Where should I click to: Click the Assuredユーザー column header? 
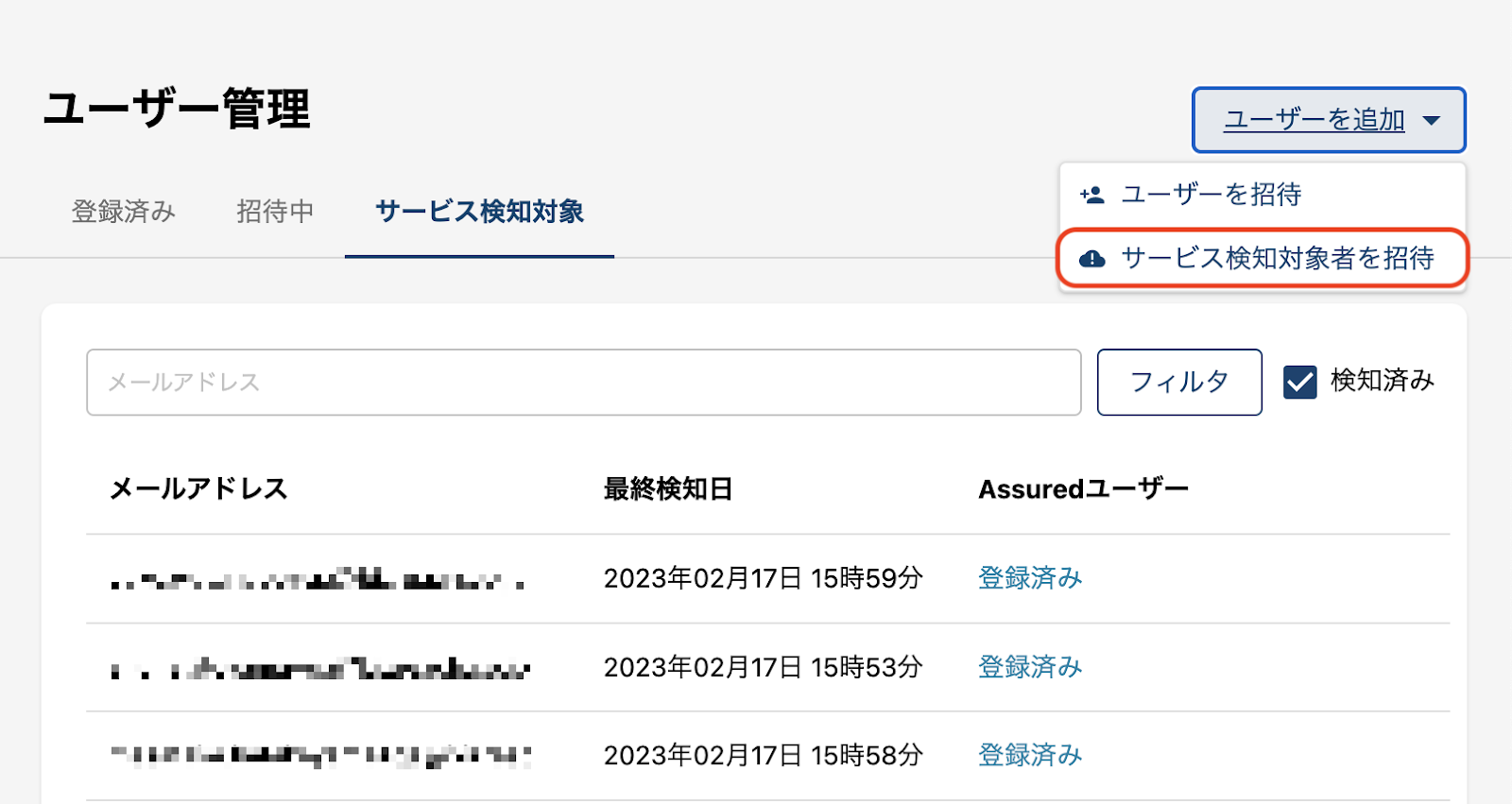1083,488
